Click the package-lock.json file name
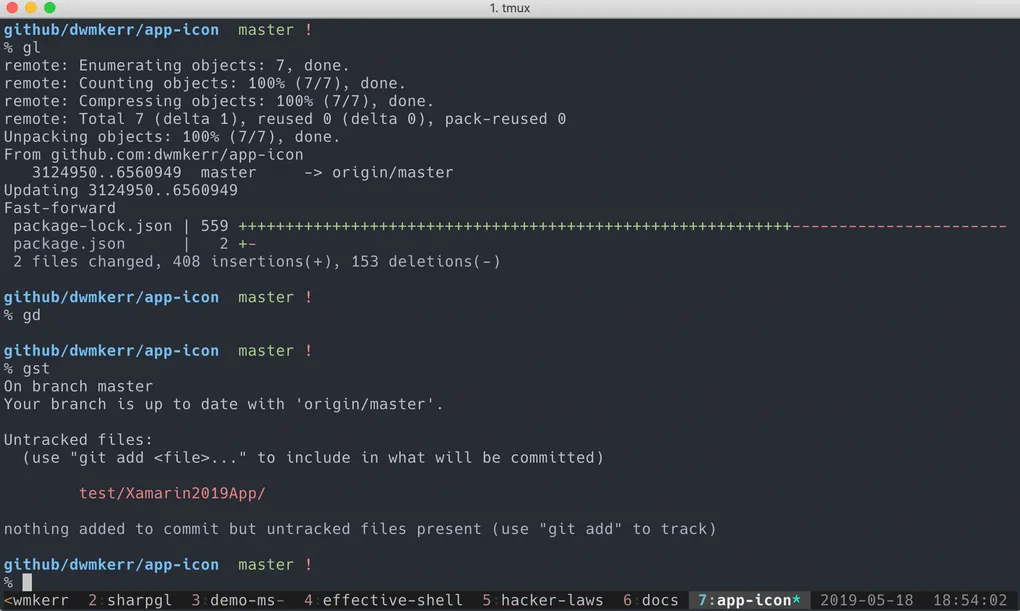Viewport: 1020px width, 611px height. tap(93, 226)
